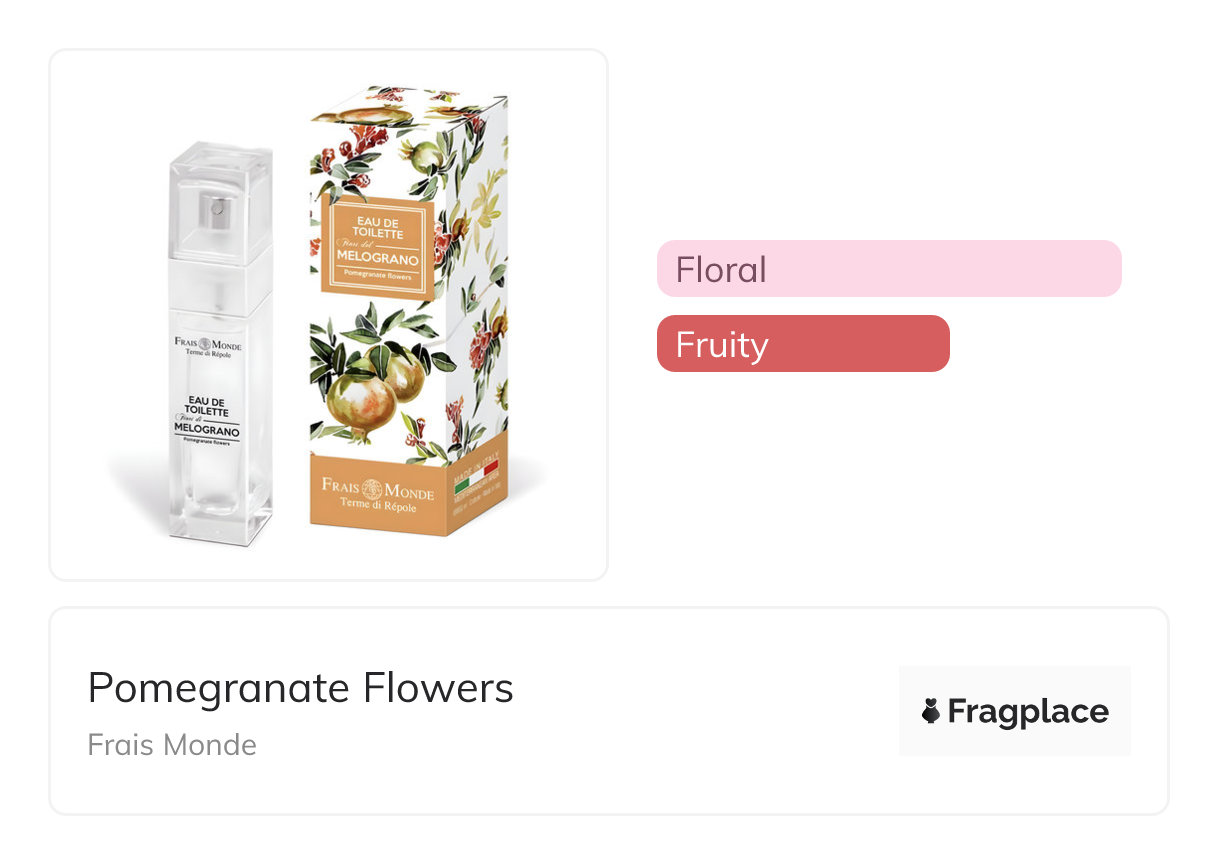Click the Frais Monde emblem on box base
This screenshot has height=864, width=1218.
[372, 489]
